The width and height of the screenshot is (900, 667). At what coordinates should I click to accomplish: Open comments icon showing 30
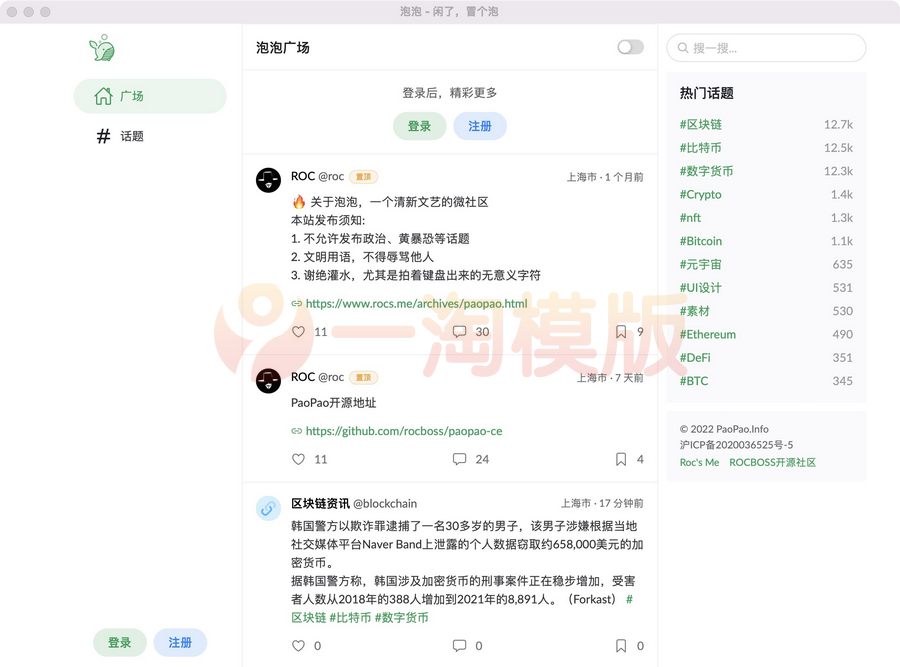[459, 332]
